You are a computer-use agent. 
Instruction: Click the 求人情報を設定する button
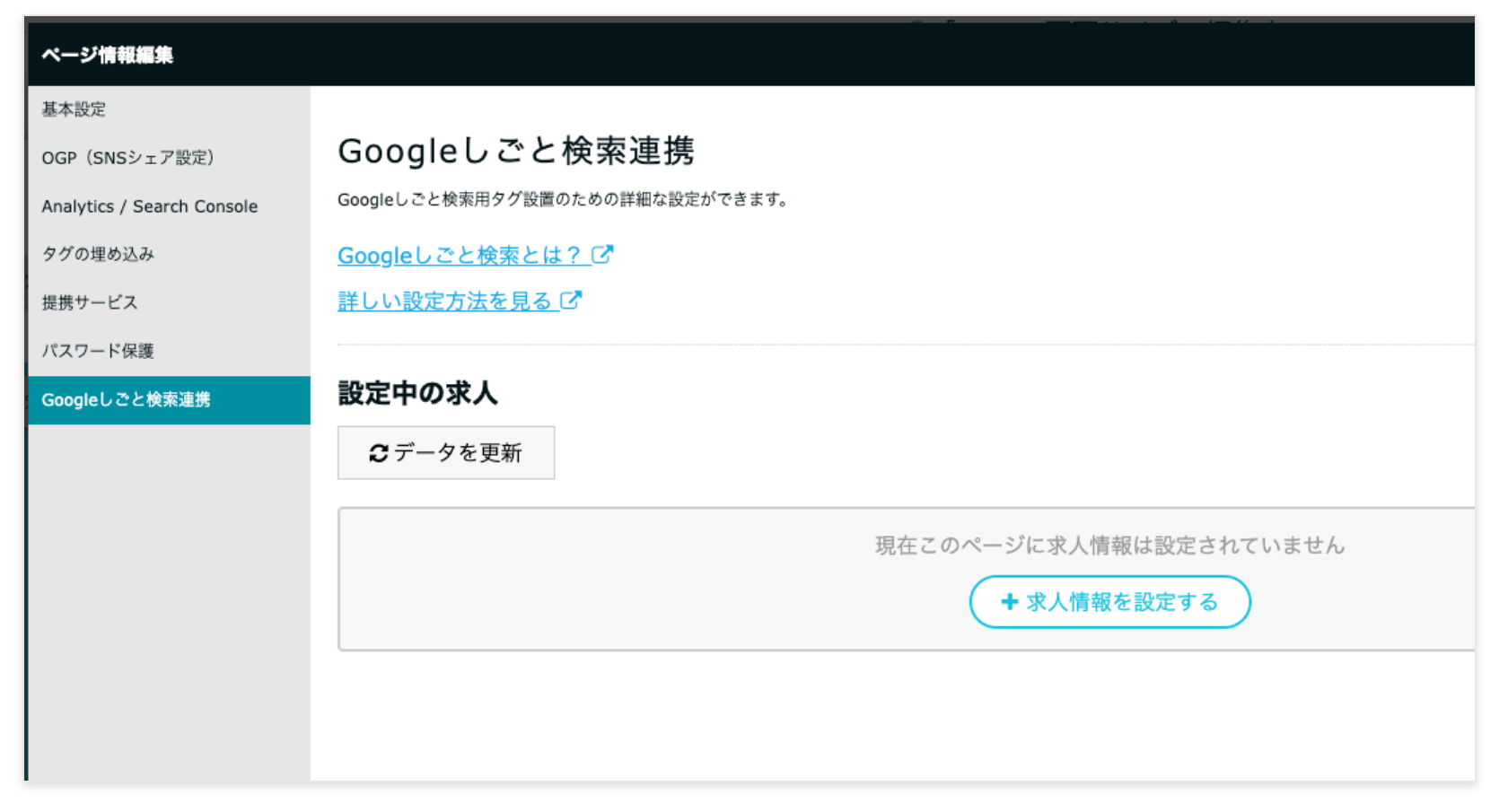pos(1110,602)
